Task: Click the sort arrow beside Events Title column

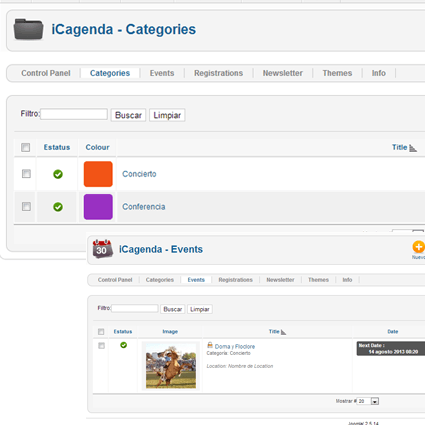Action: coord(283,332)
